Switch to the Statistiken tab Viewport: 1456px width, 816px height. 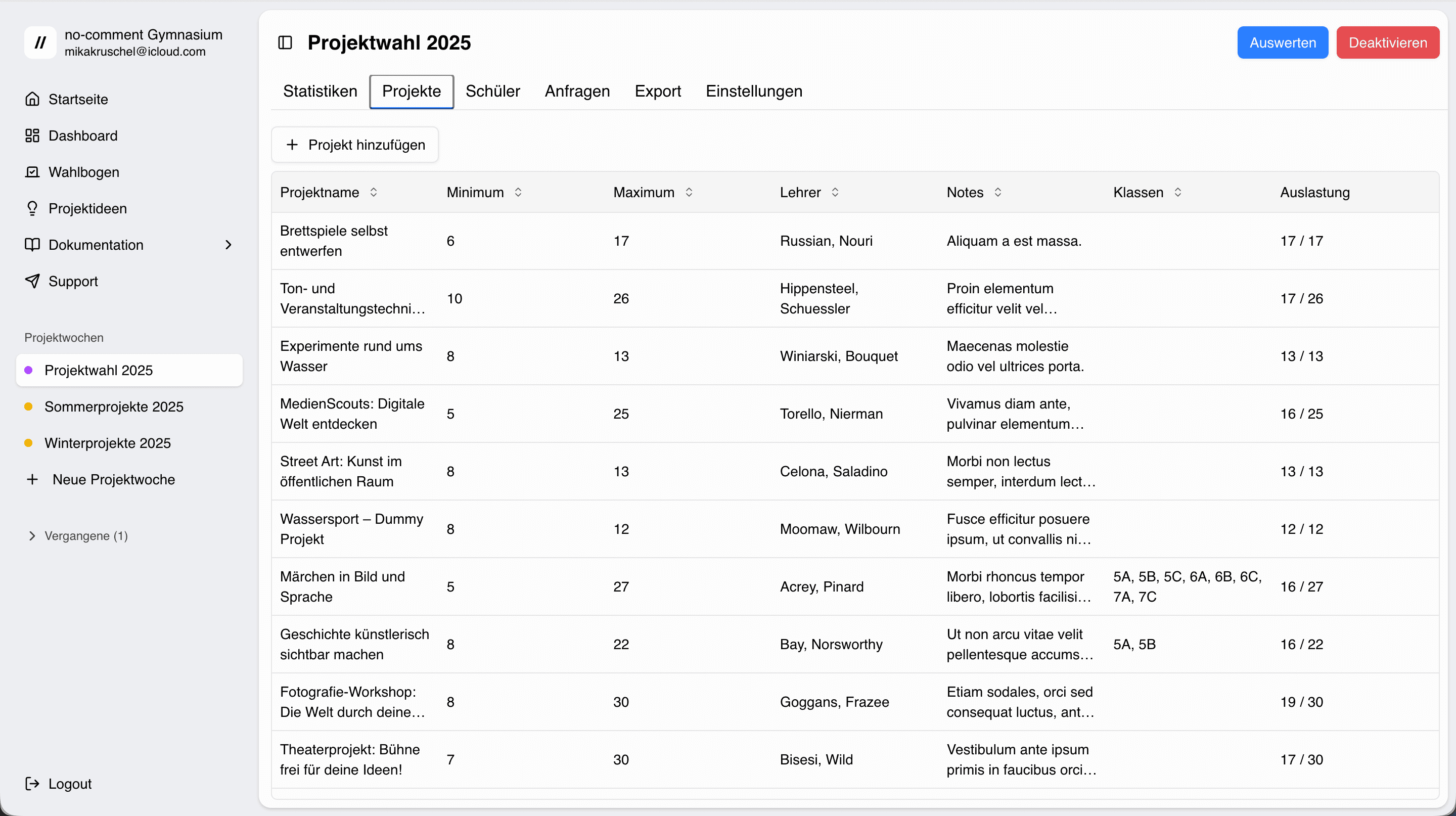[x=320, y=91]
